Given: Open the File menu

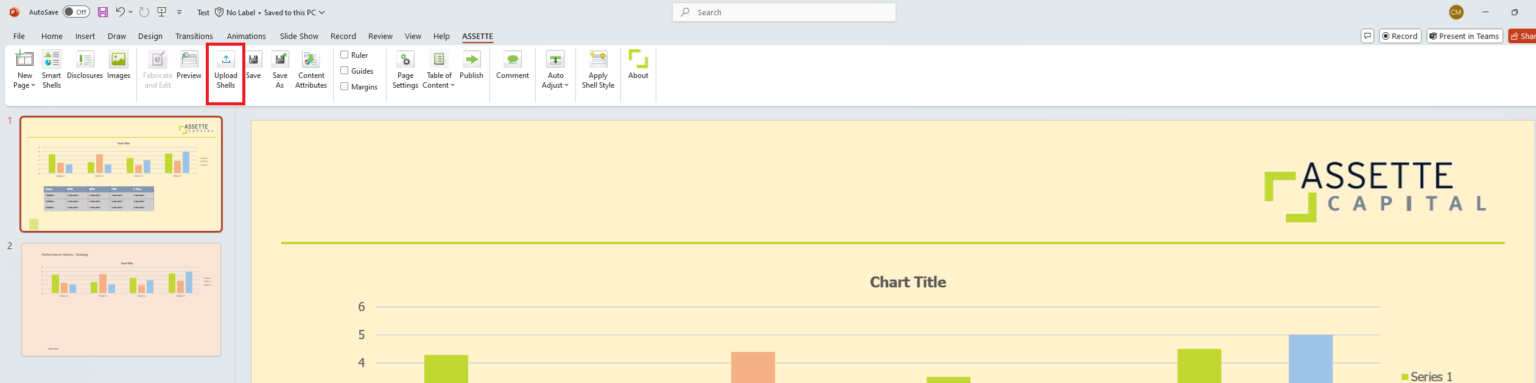Looking at the screenshot, I should pyautogui.click(x=19, y=36).
